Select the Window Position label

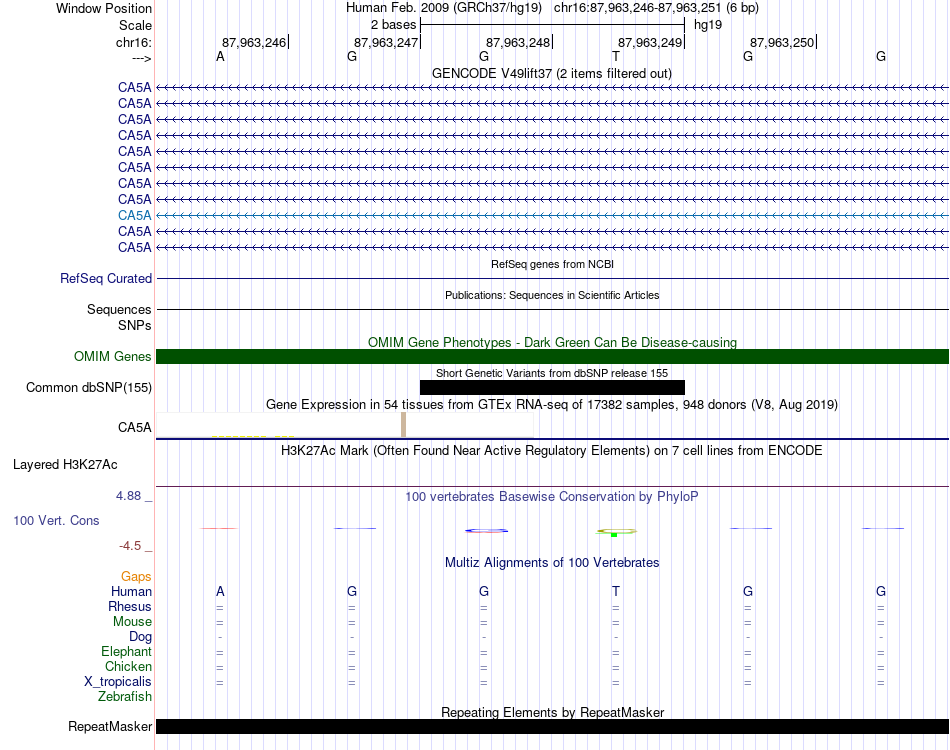(x=104, y=8)
